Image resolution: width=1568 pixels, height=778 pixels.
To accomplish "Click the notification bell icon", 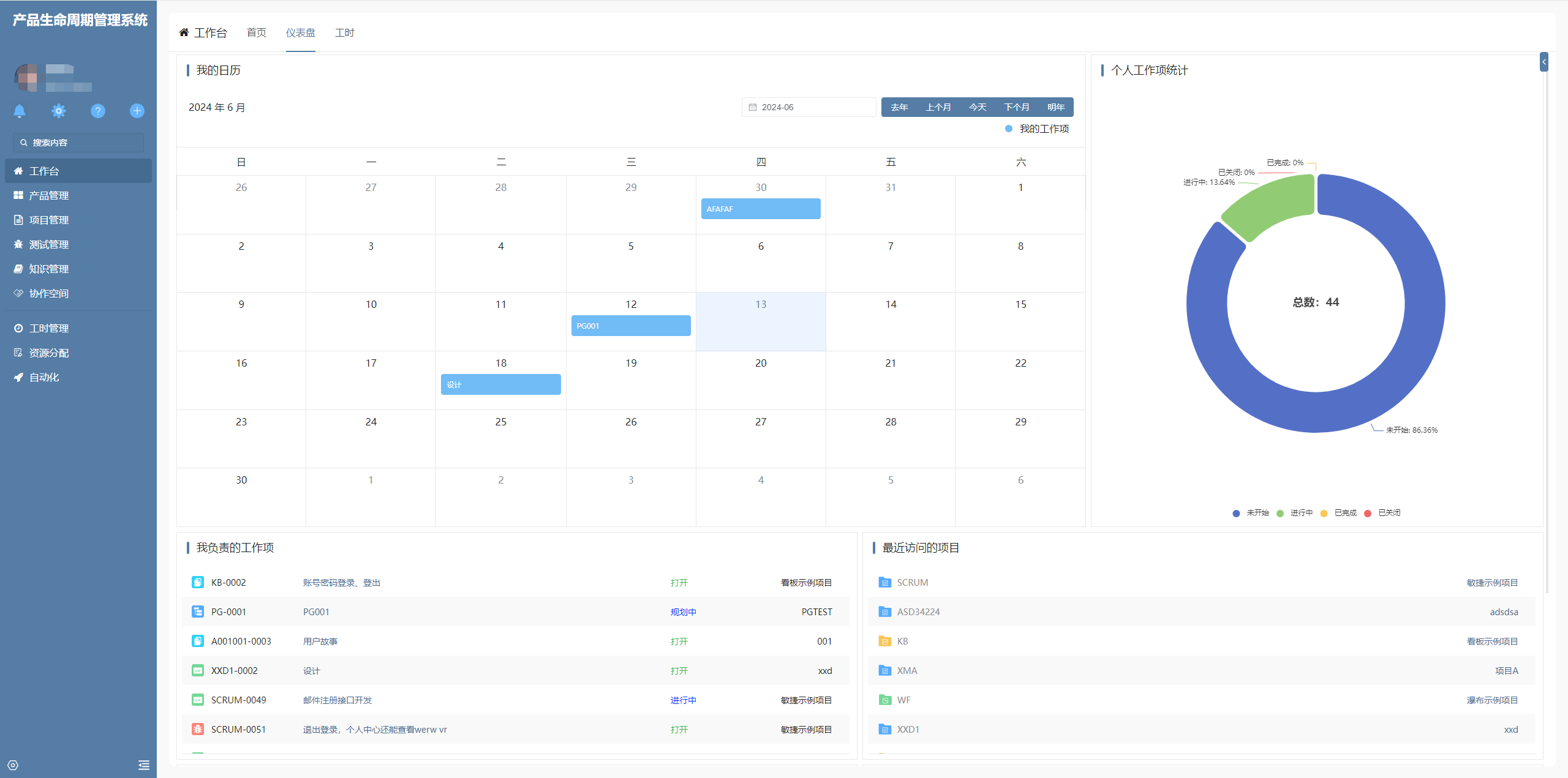I will [x=20, y=111].
